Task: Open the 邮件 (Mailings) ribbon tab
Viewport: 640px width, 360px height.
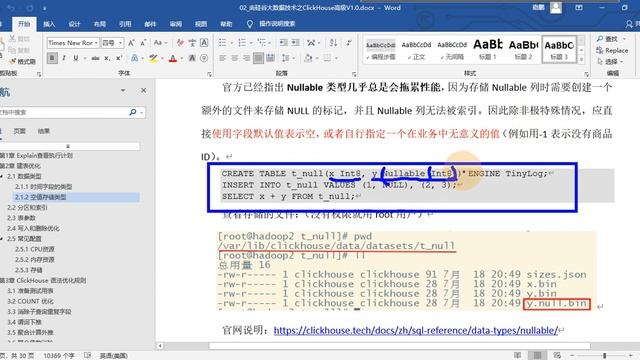Action: click(150, 24)
